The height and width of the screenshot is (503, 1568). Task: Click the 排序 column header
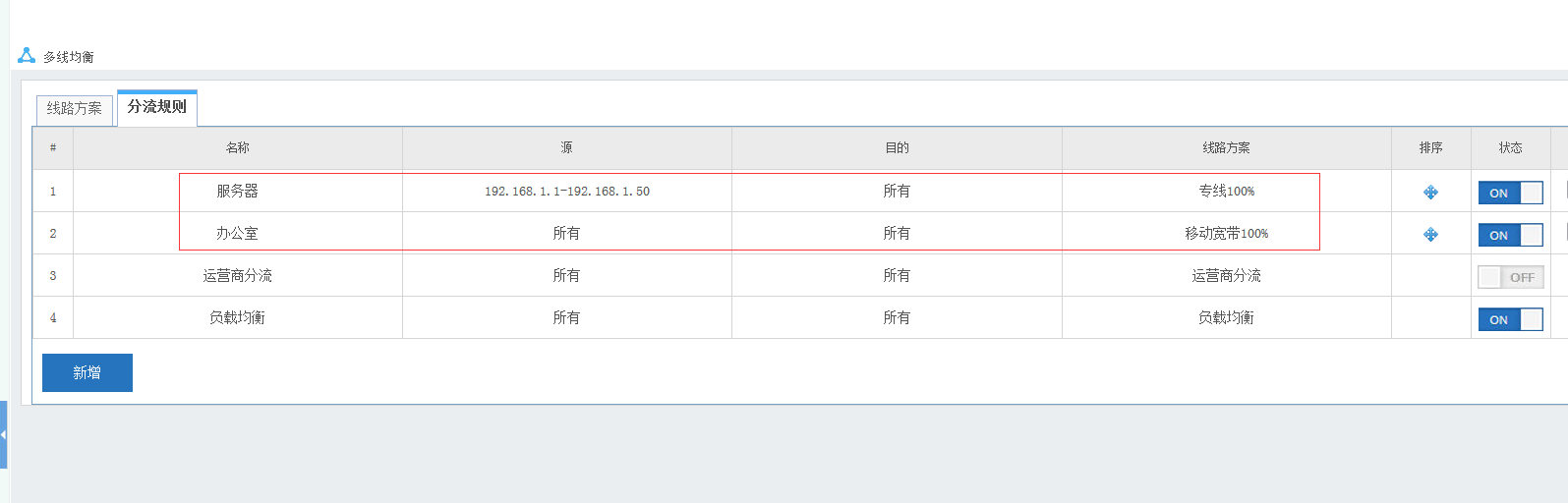point(1430,148)
